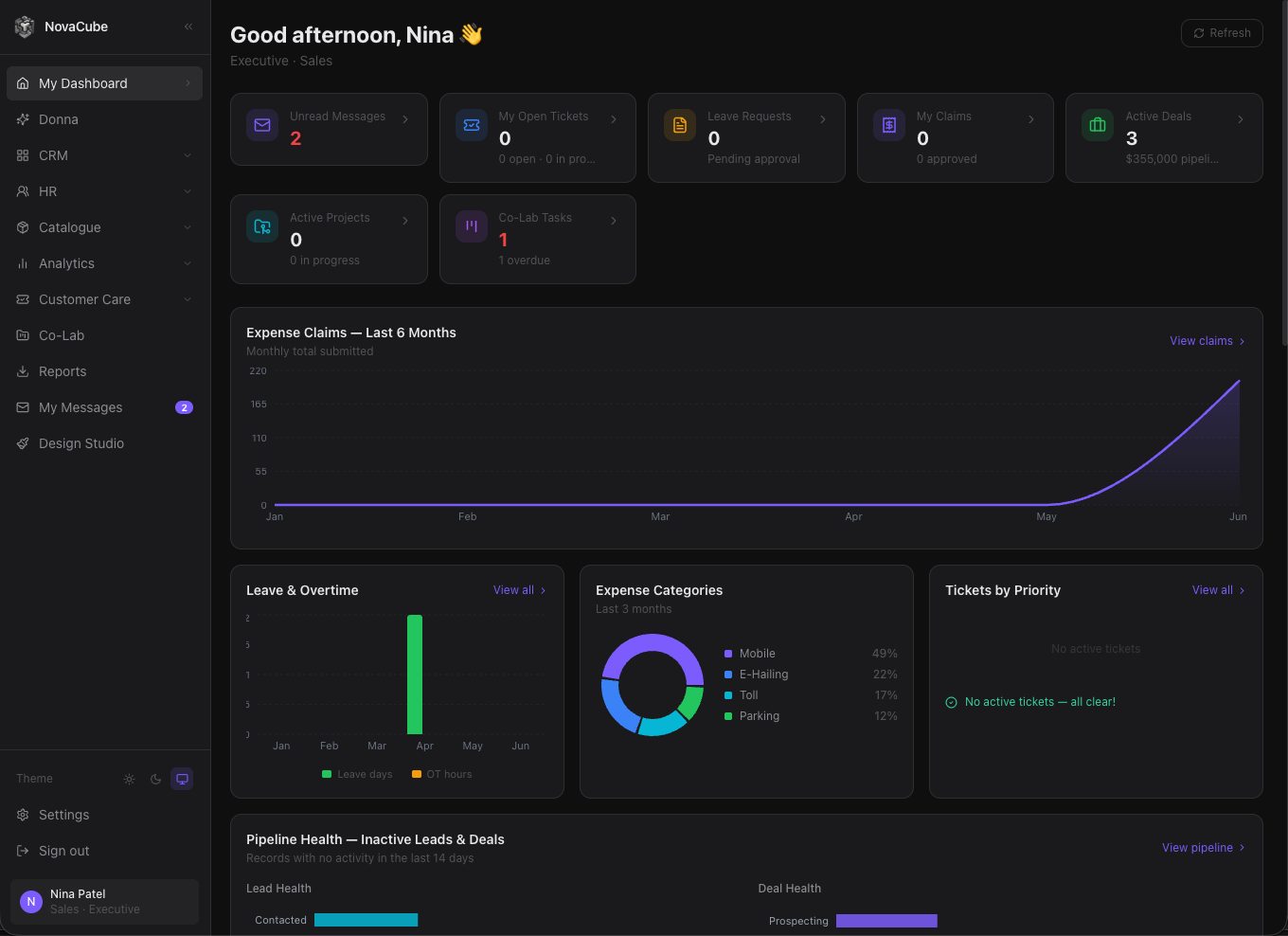The height and width of the screenshot is (936, 1288).
Task: Switch to light theme sun icon
Action: [x=130, y=779]
